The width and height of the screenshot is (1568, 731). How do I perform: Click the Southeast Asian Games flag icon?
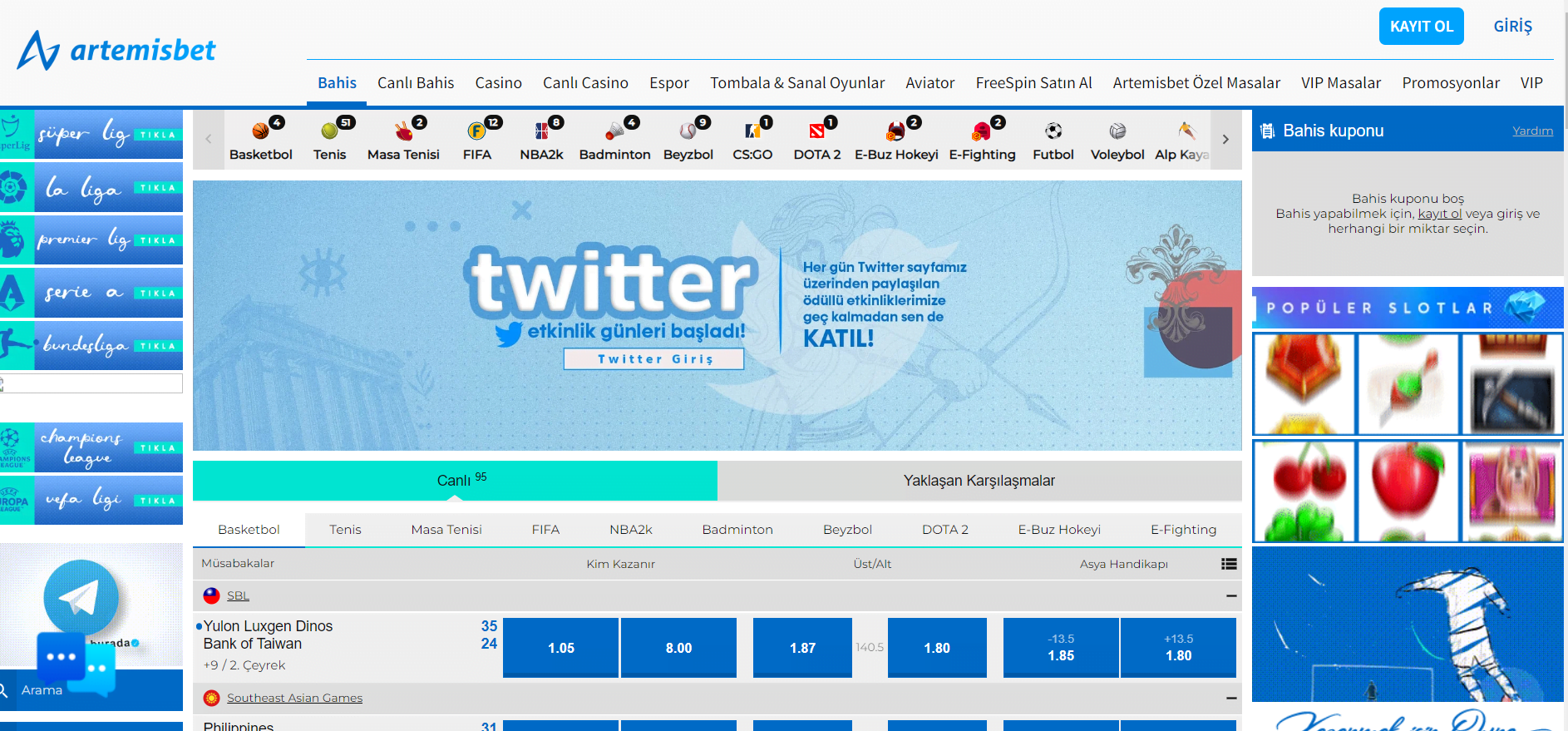[211, 698]
